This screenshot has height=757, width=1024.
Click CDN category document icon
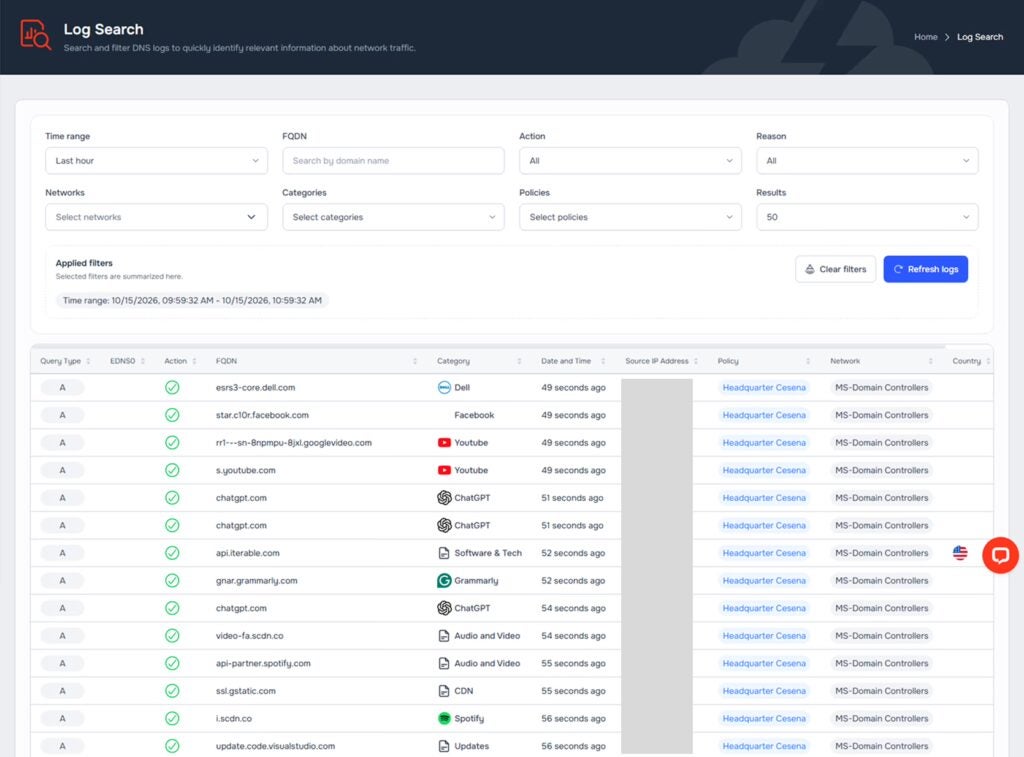(x=444, y=691)
